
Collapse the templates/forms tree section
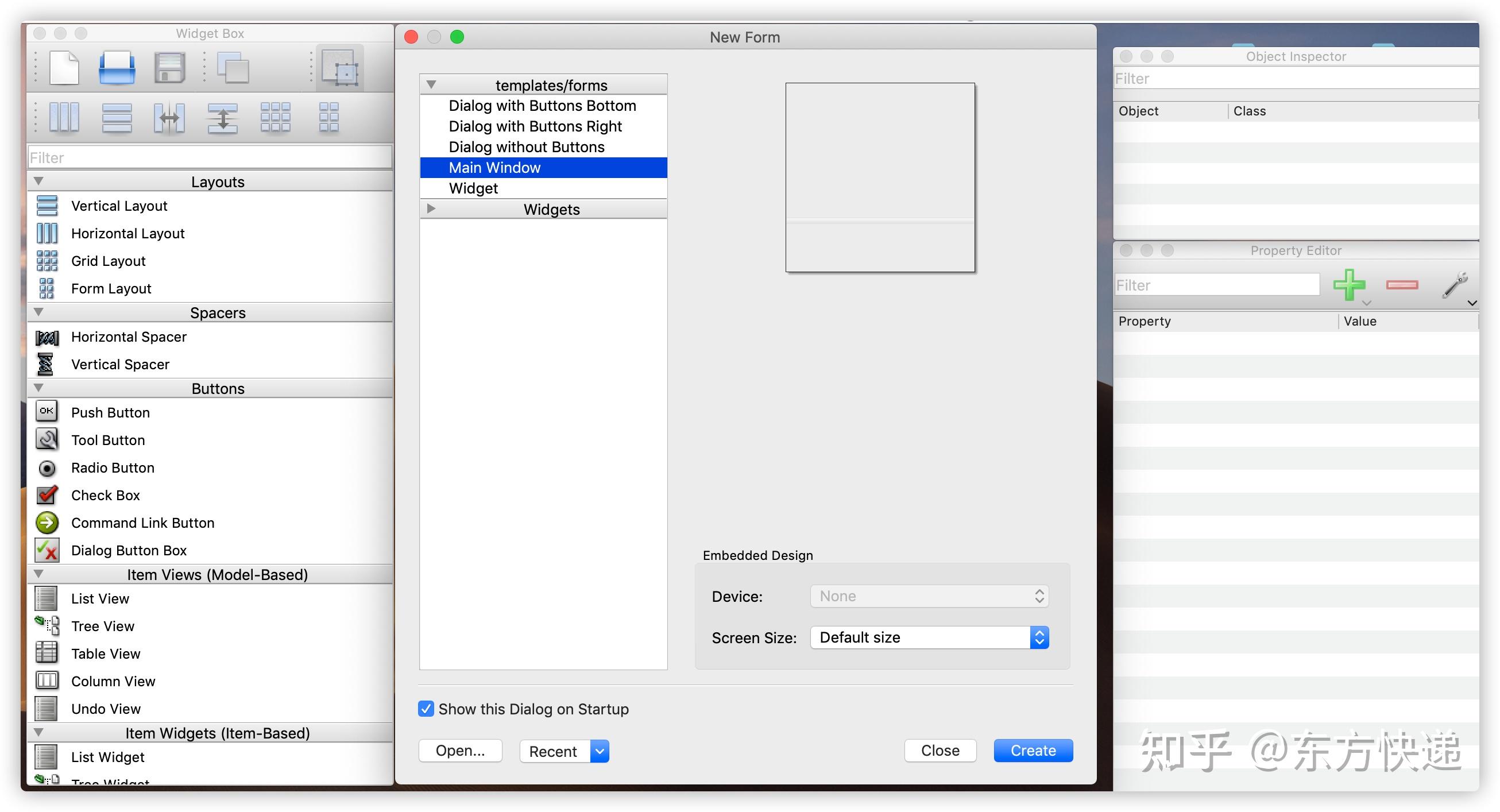pos(431,84)
